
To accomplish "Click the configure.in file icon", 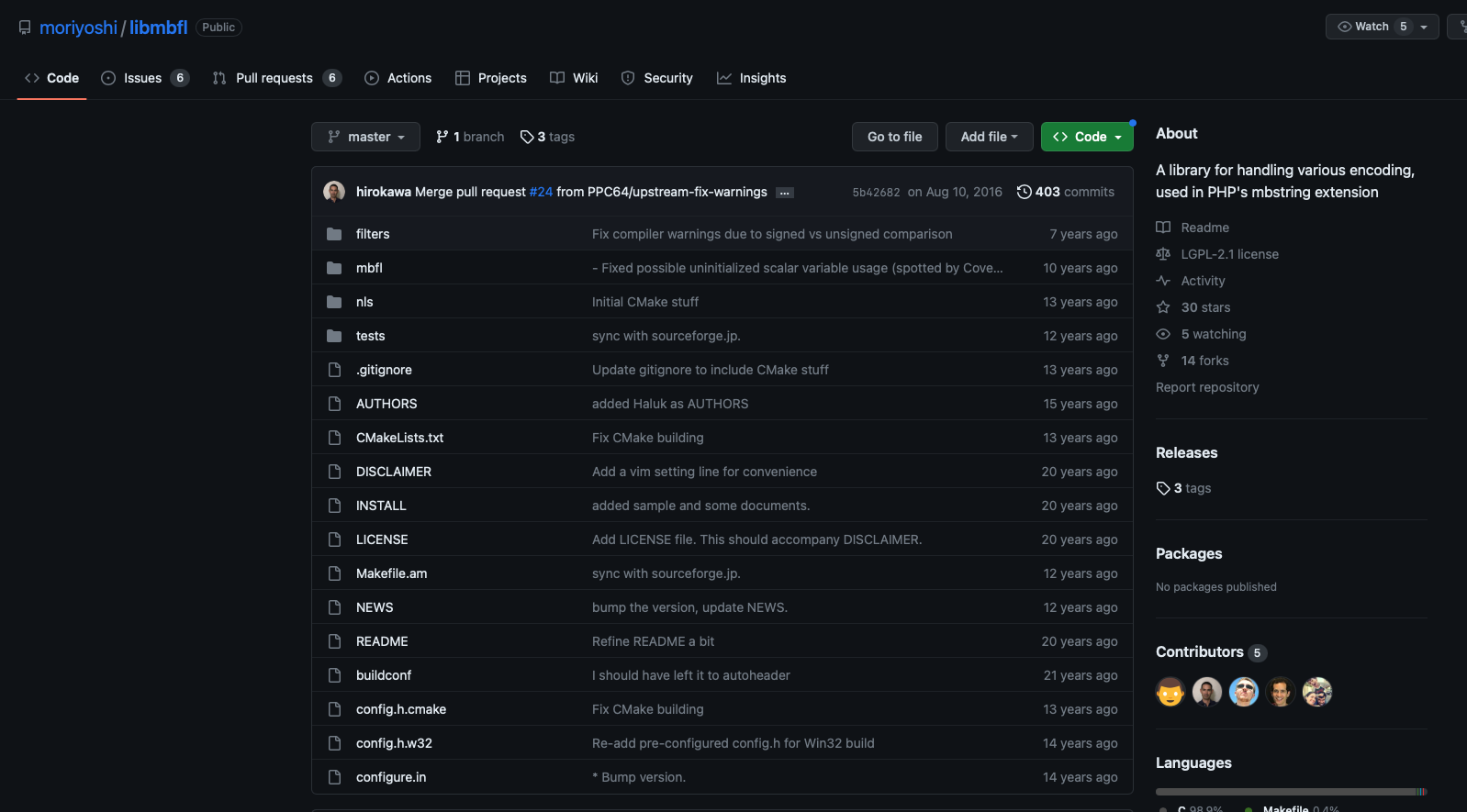I will point(335,777).
